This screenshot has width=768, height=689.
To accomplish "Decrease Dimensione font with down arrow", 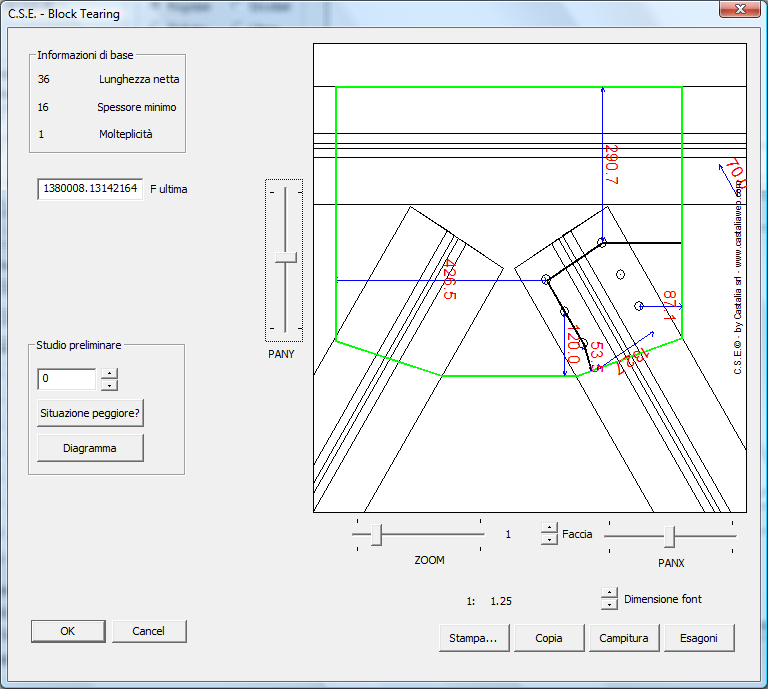I will coord(609,604).
